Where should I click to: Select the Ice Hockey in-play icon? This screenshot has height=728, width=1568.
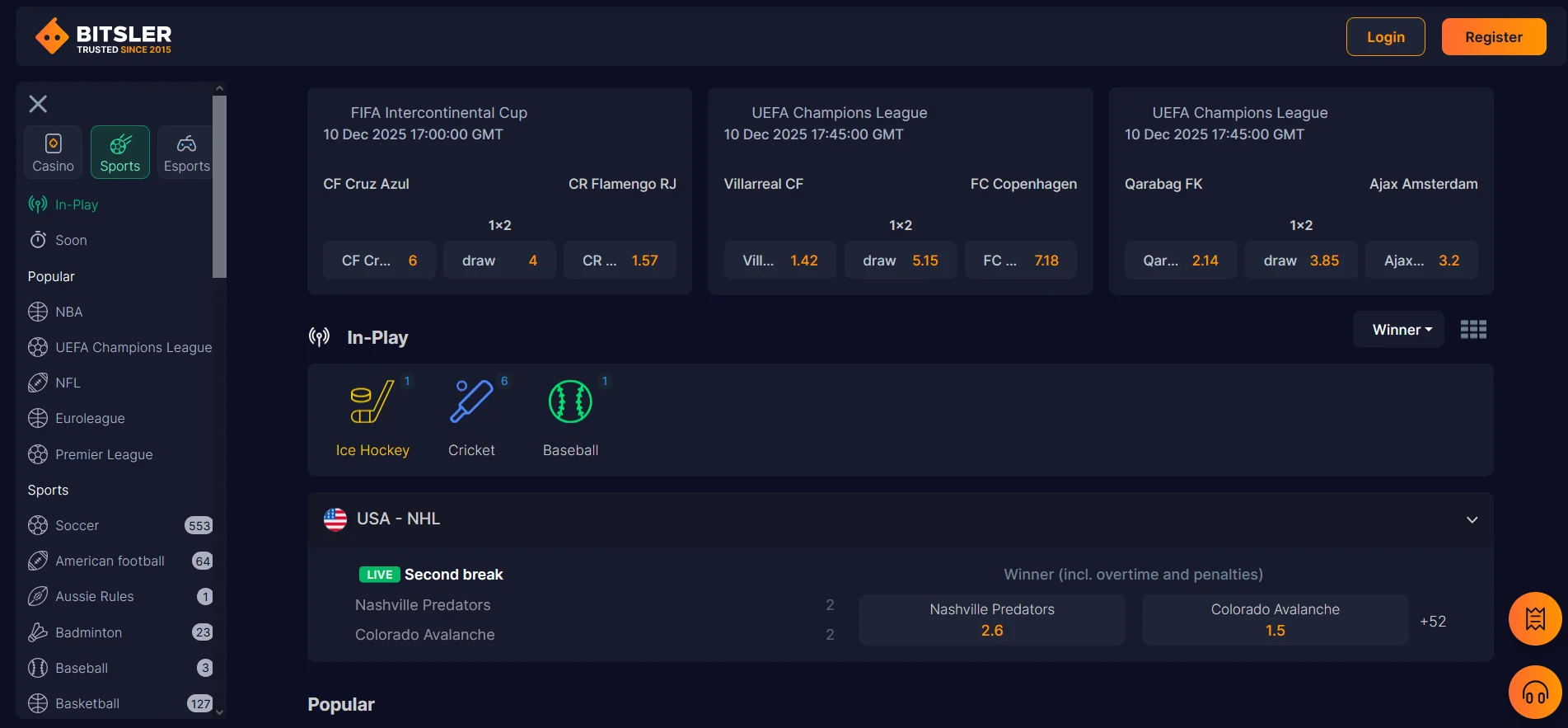point(372,403)
